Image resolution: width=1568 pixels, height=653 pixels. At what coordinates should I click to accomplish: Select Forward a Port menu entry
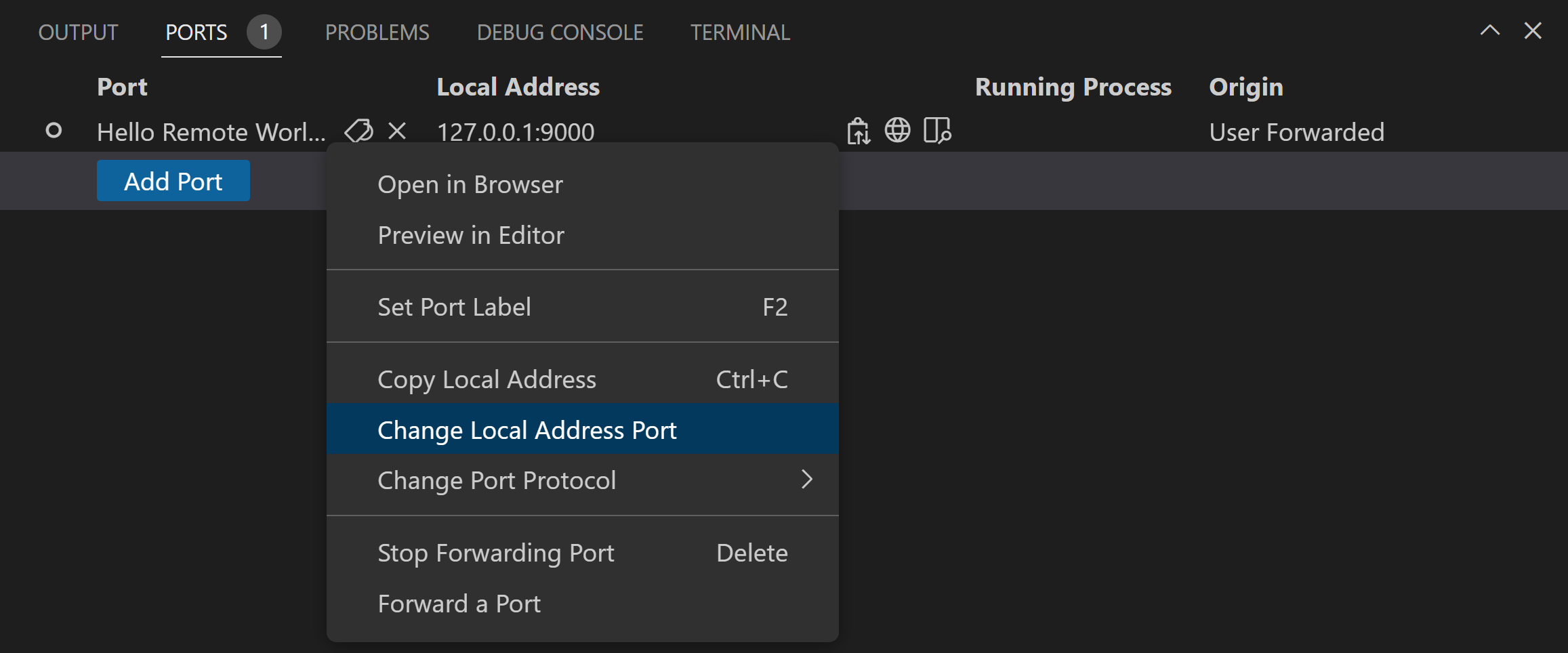[x=459, y=604]
